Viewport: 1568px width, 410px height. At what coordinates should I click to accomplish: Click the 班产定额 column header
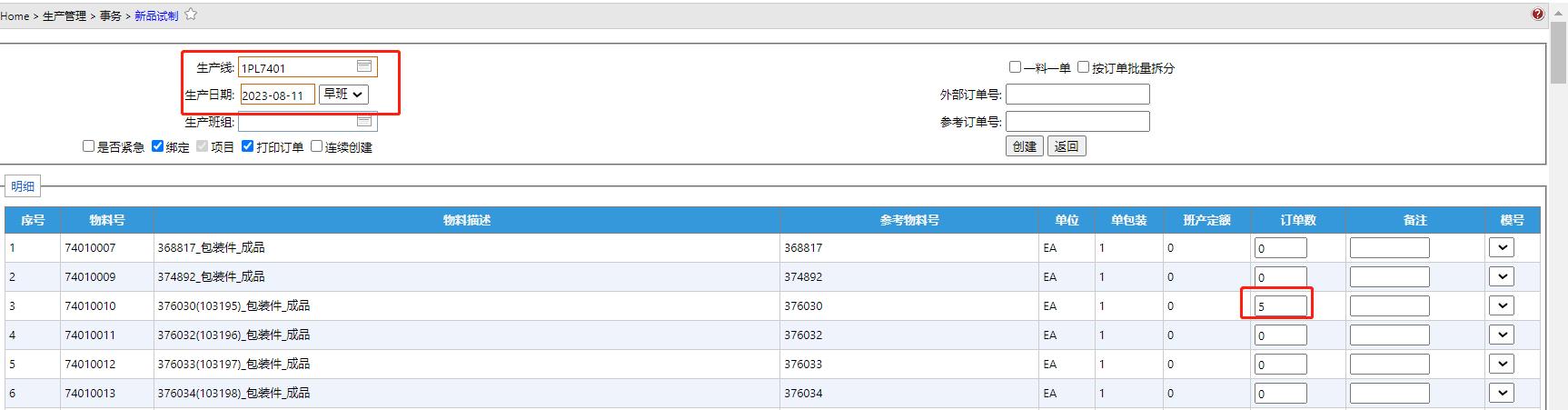(1206, 220)
